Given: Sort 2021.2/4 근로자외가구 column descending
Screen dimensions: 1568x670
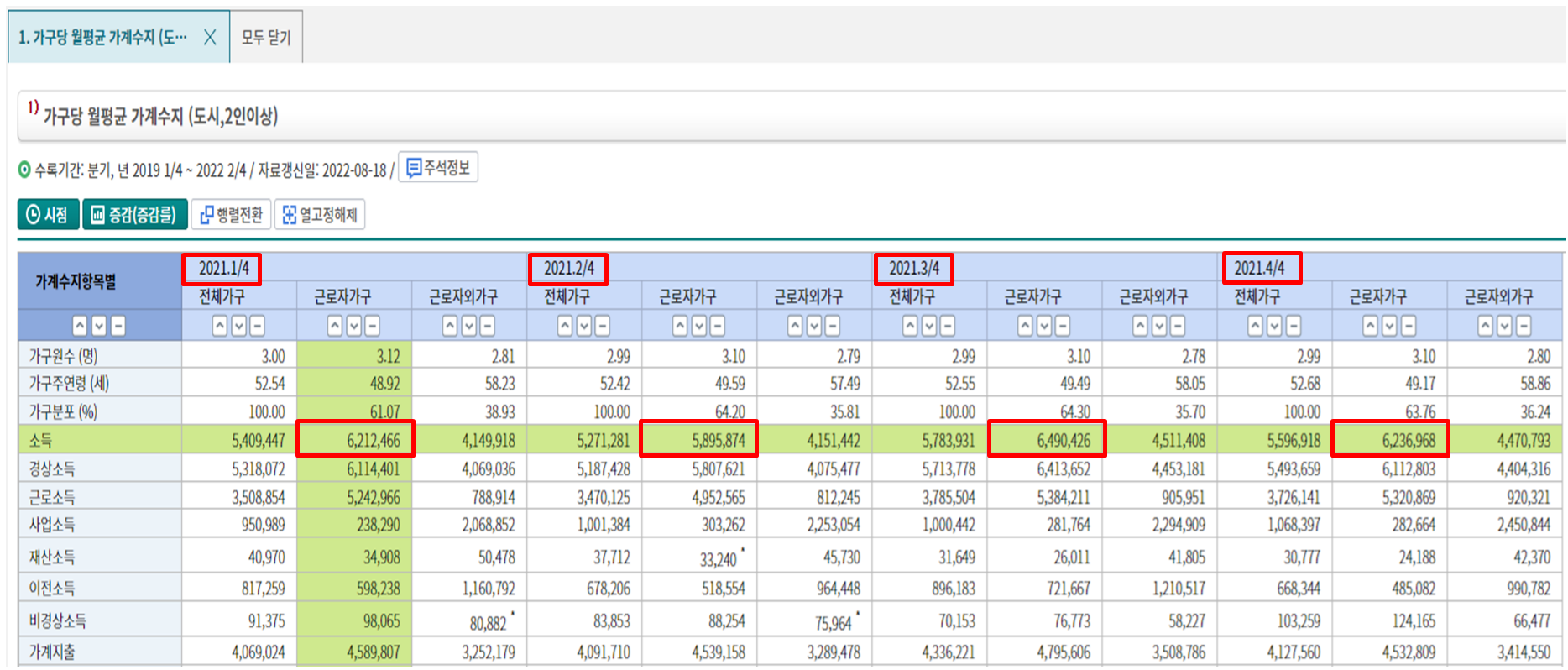Looking at the screenshot, I should [814, 326].
